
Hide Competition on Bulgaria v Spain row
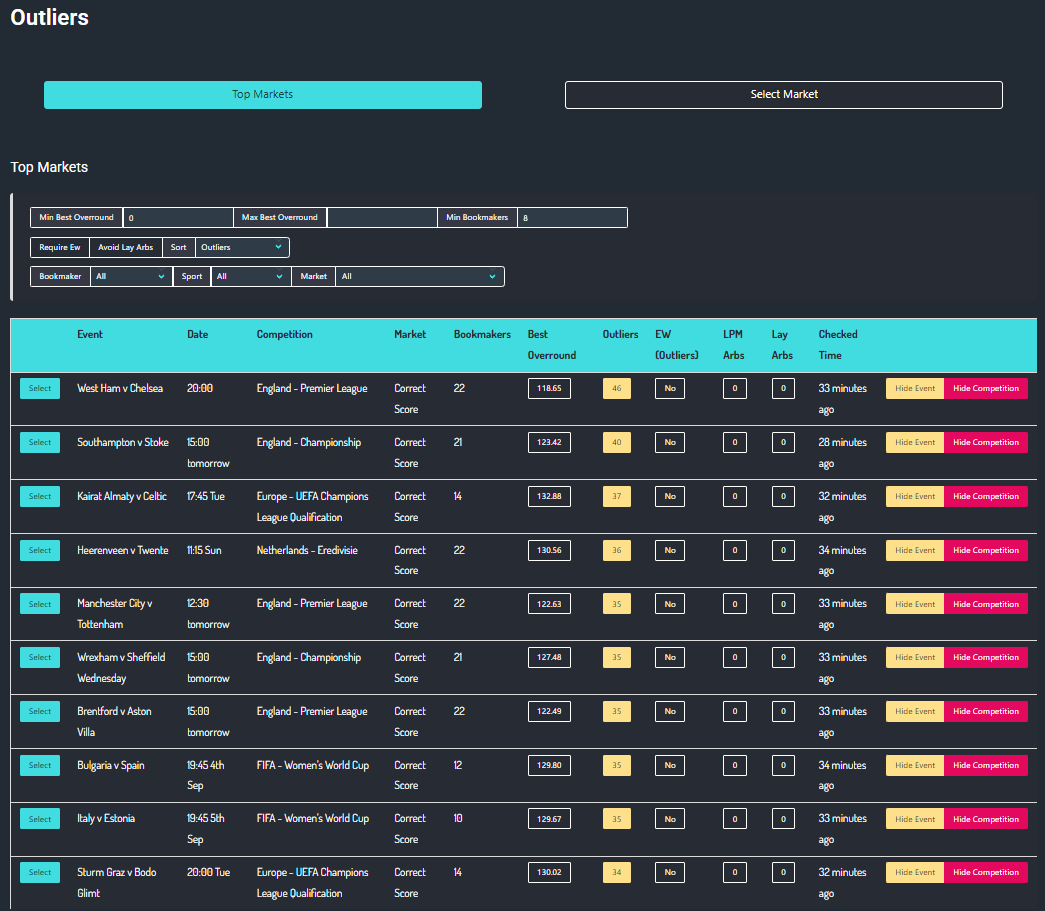pos(986,765)
